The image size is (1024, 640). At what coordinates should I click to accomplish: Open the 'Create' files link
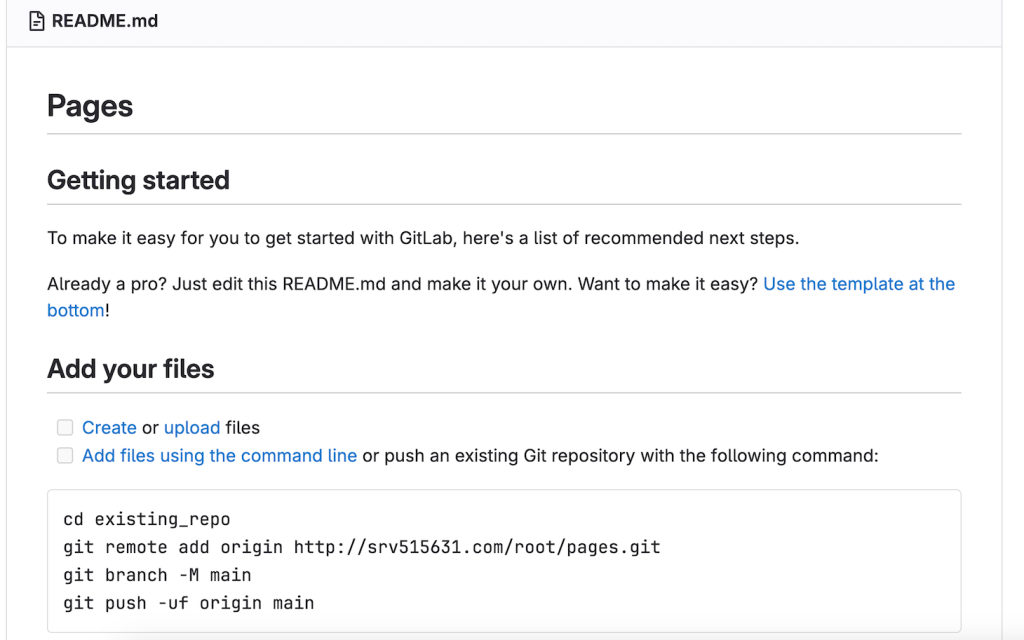110,427
